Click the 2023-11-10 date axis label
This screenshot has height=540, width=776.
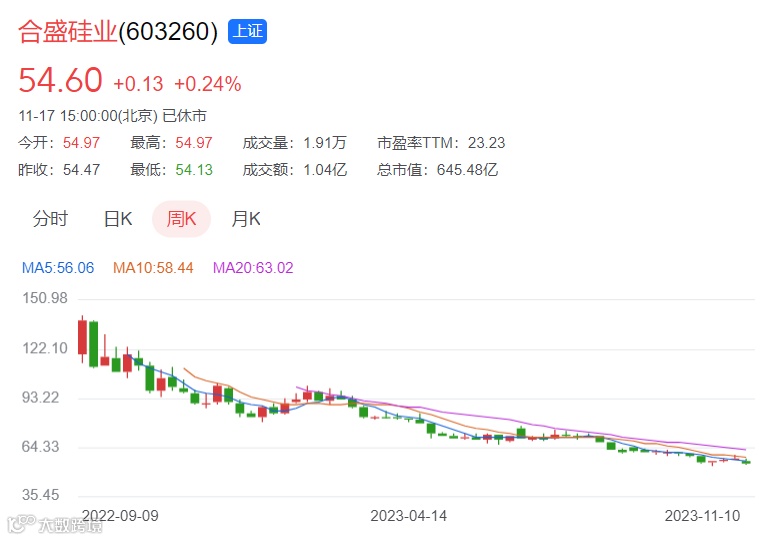coord(702,516)
